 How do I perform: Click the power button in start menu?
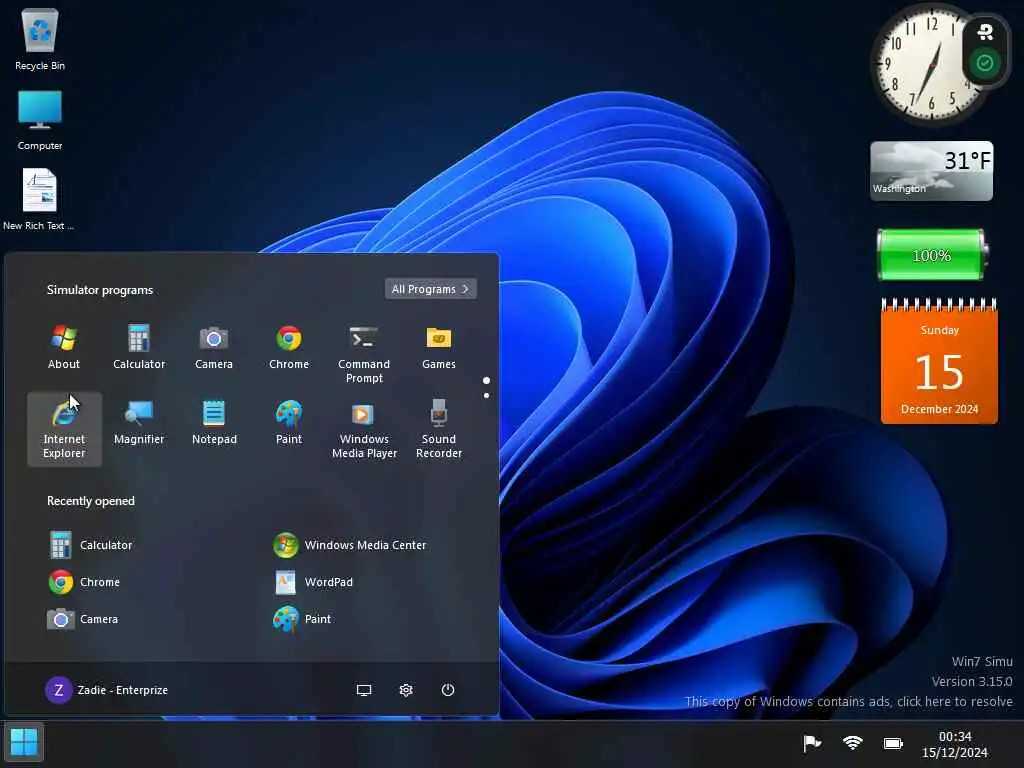pyautogui.click(x=447, y=690)
